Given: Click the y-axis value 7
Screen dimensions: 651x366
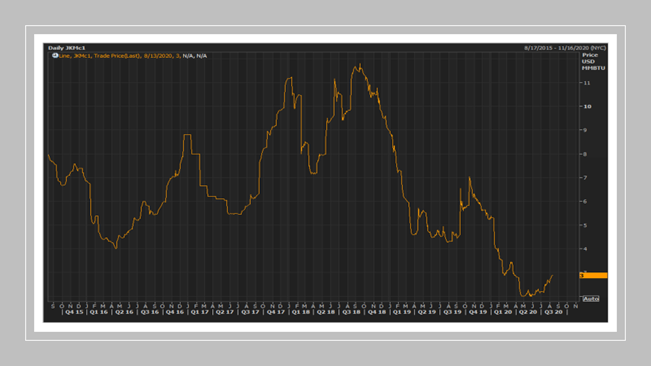Looking at the screenshot, I should point(585,178).
